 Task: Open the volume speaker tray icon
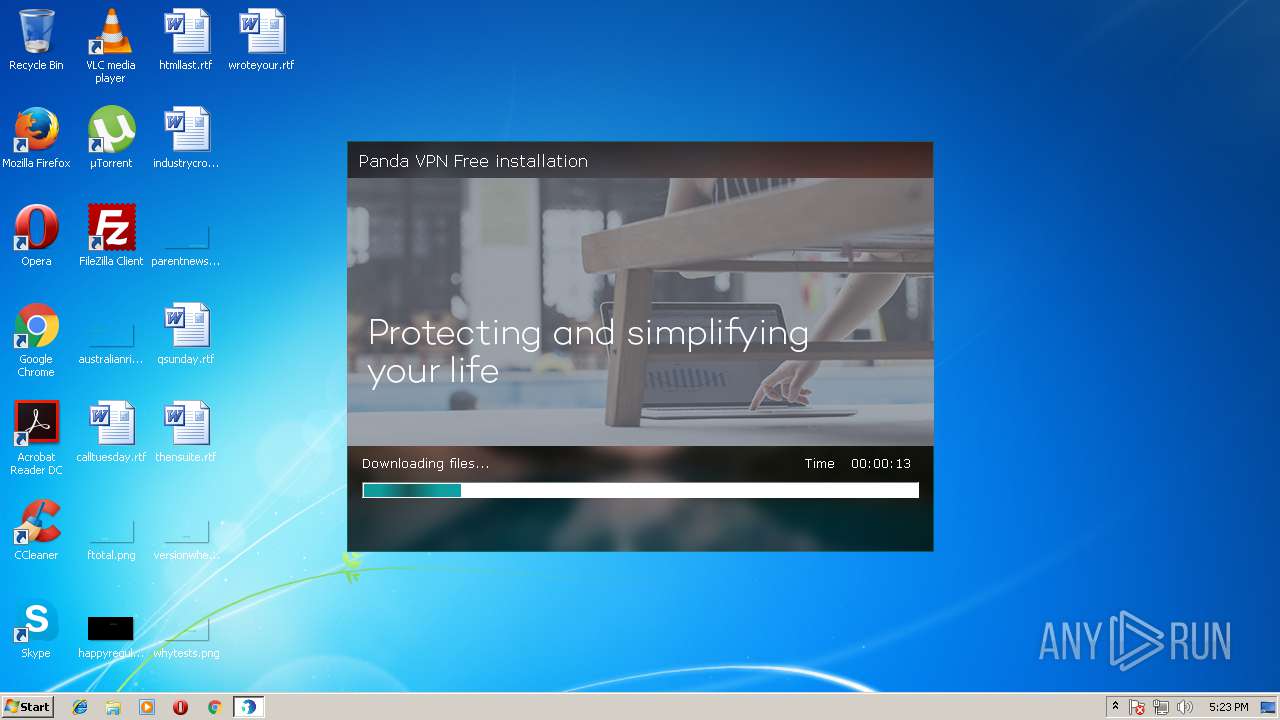click(1185, 708)
